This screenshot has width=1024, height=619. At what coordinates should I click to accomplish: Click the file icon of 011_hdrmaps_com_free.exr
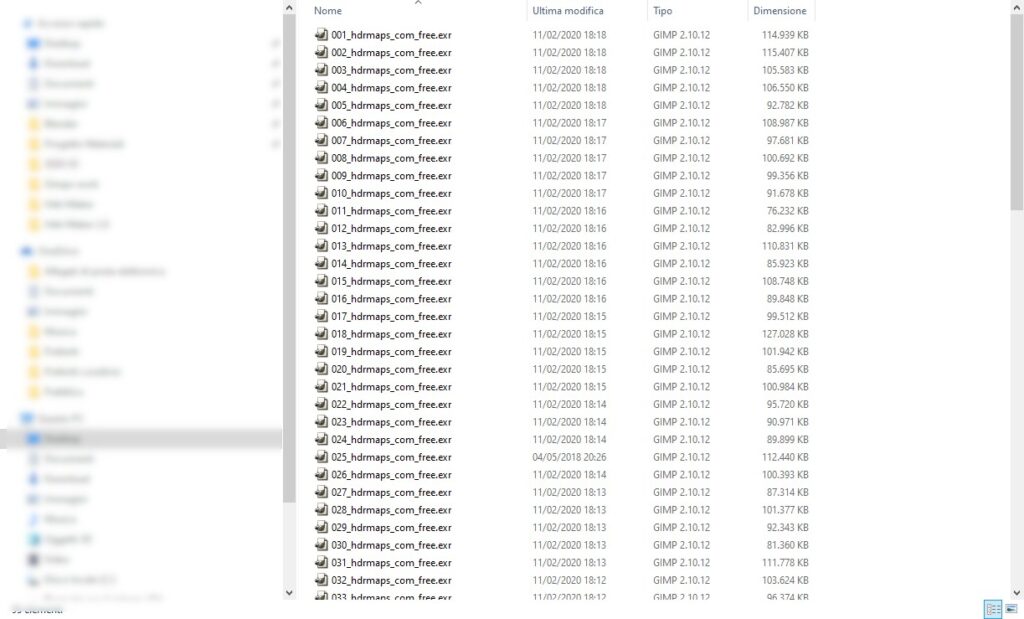point(321,211)
